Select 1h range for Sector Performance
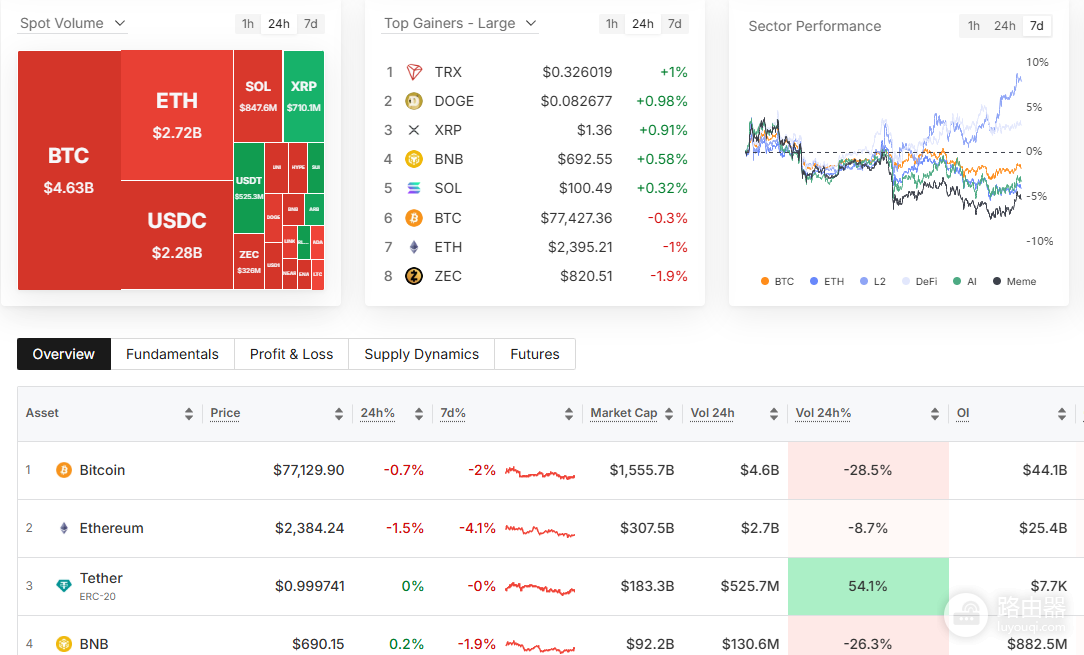This screenshot has width=1084, height=655. [x=973, y=26]
